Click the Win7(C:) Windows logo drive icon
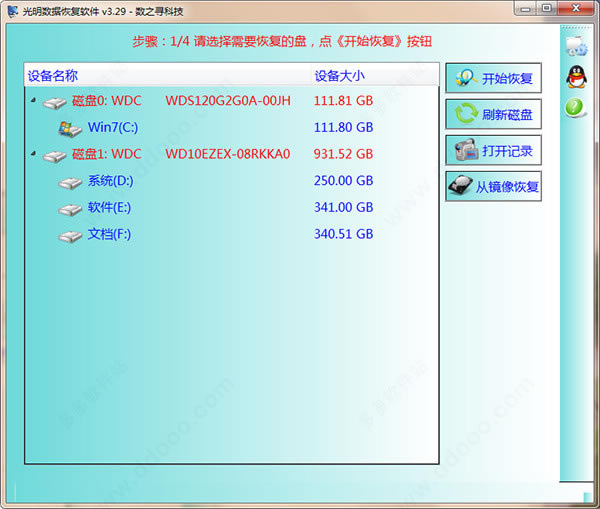Image resolution: width=600 pixels, height=509 pixels. coord(70,128)
